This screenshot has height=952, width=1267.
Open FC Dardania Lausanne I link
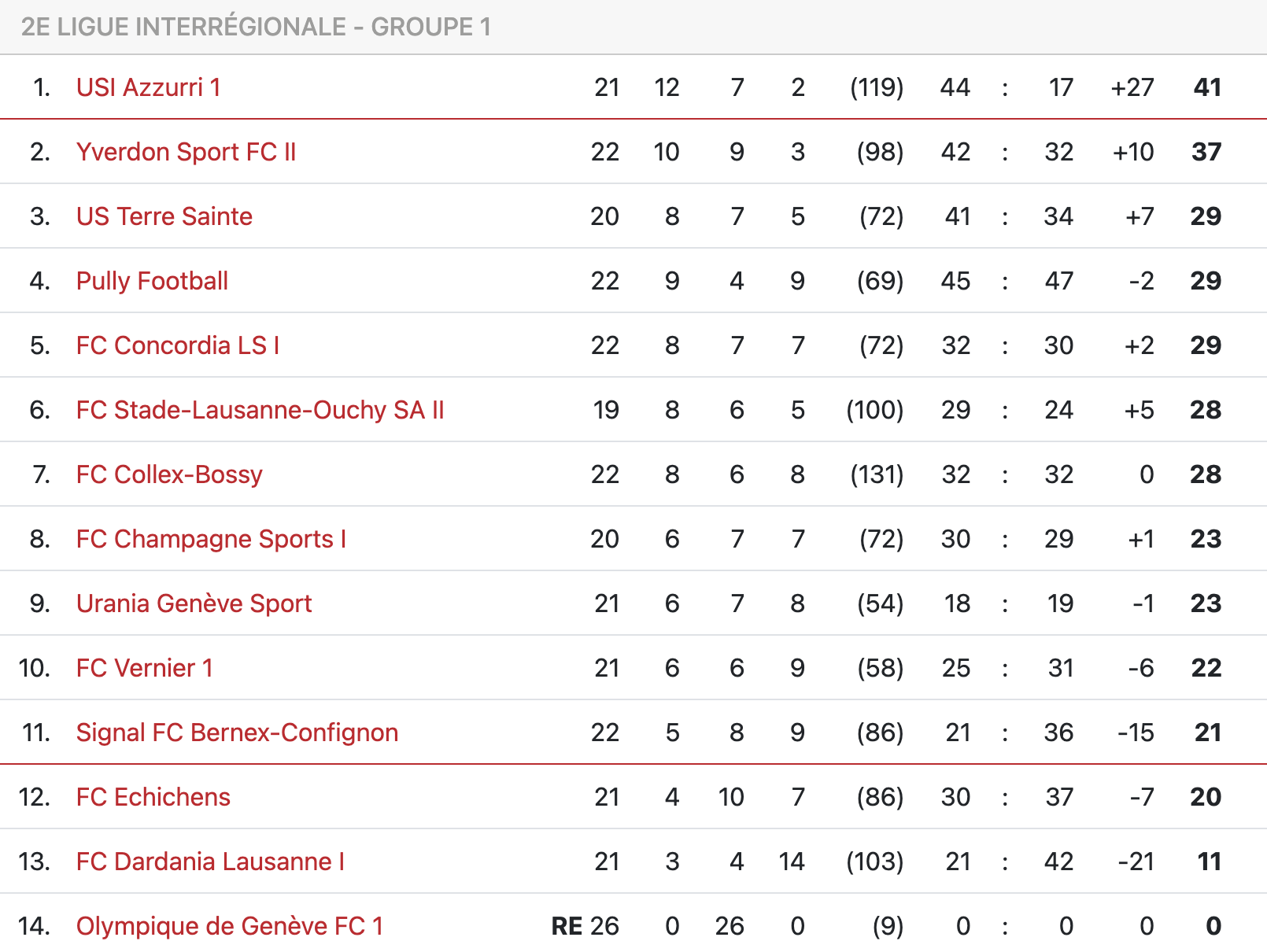211,862
